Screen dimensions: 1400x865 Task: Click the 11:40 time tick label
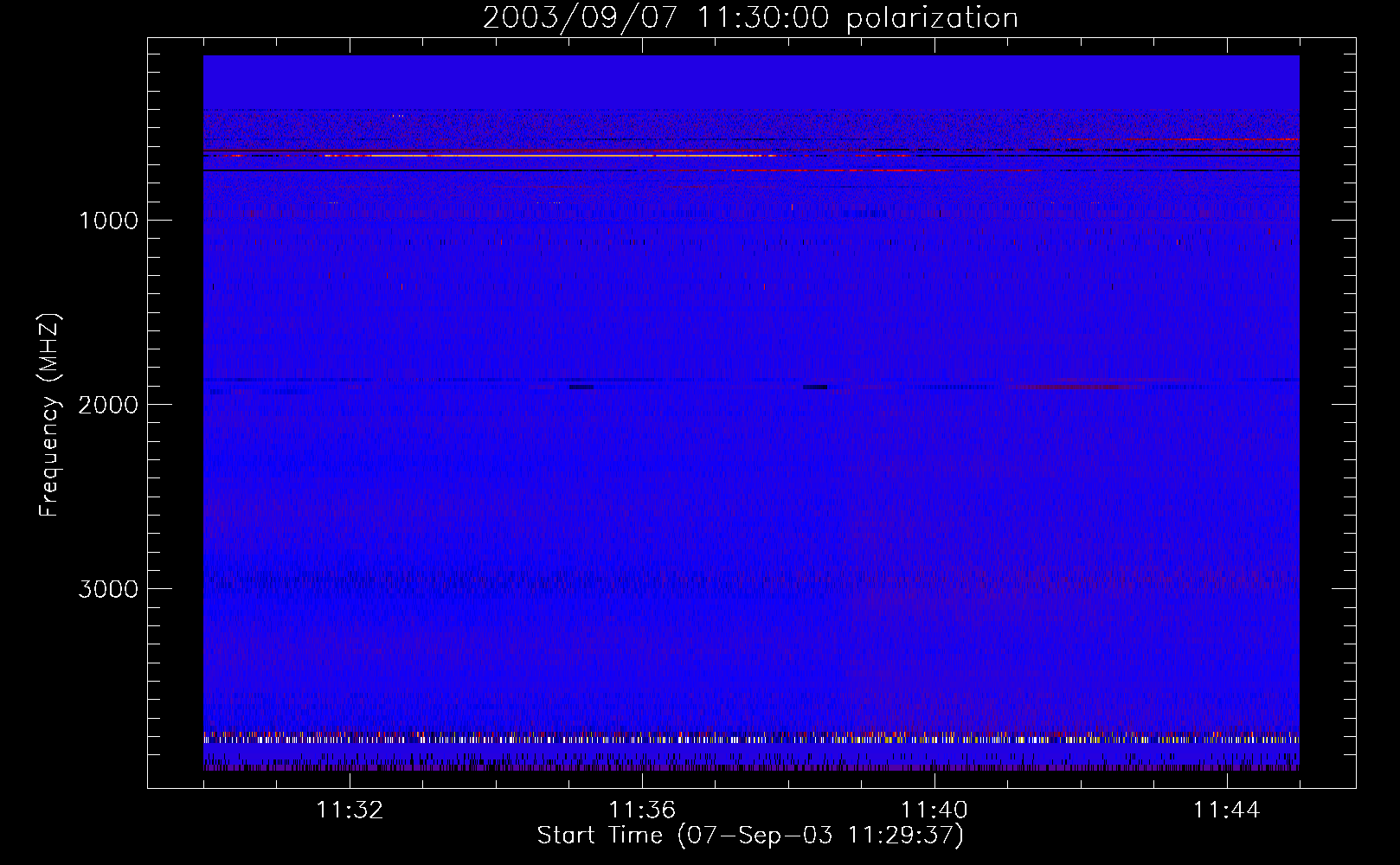click(x=934, y=811)
